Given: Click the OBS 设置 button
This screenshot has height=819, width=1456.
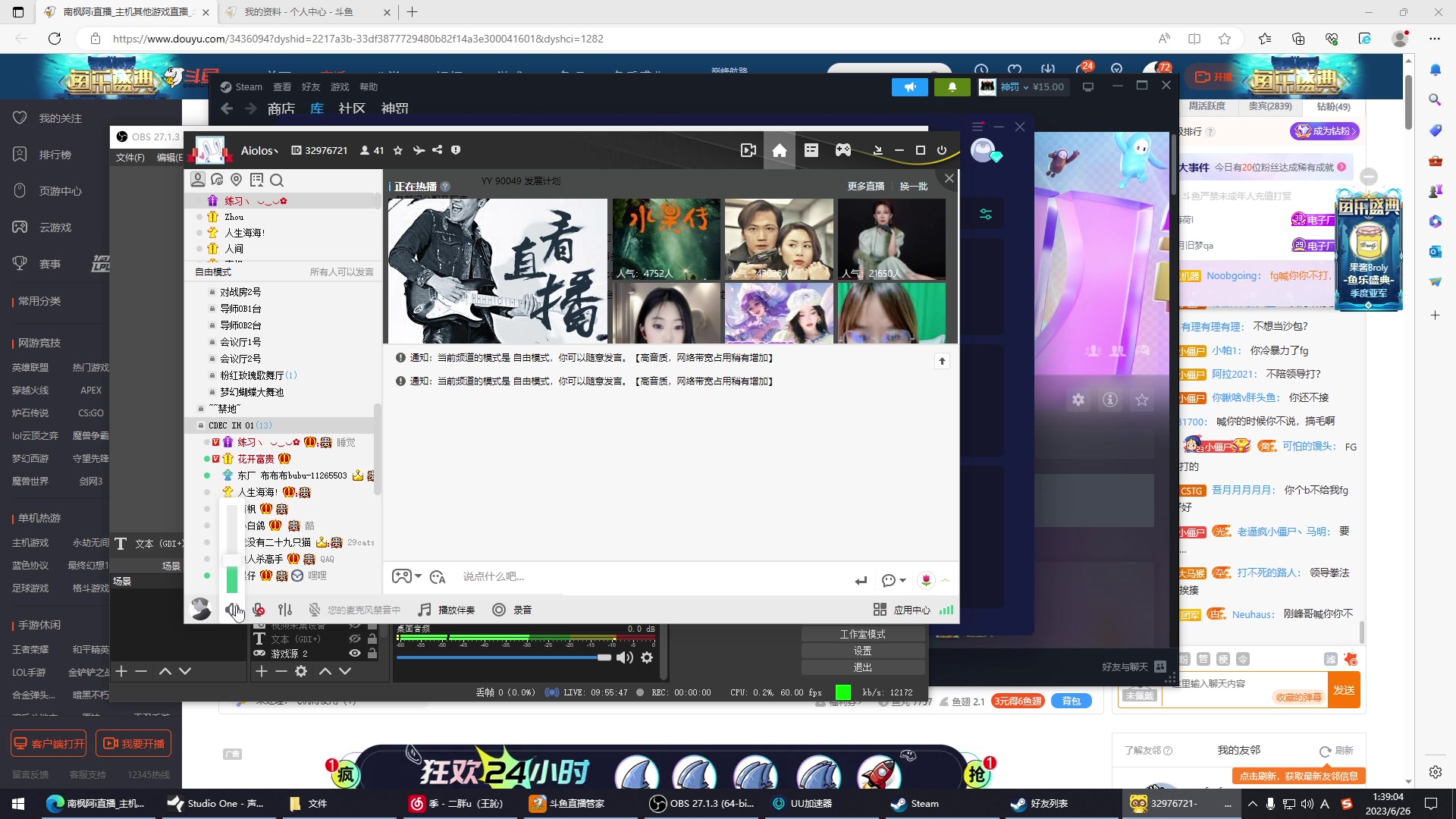Looking at the screenshot, I should pyautogui.click(x=862, y=651).
